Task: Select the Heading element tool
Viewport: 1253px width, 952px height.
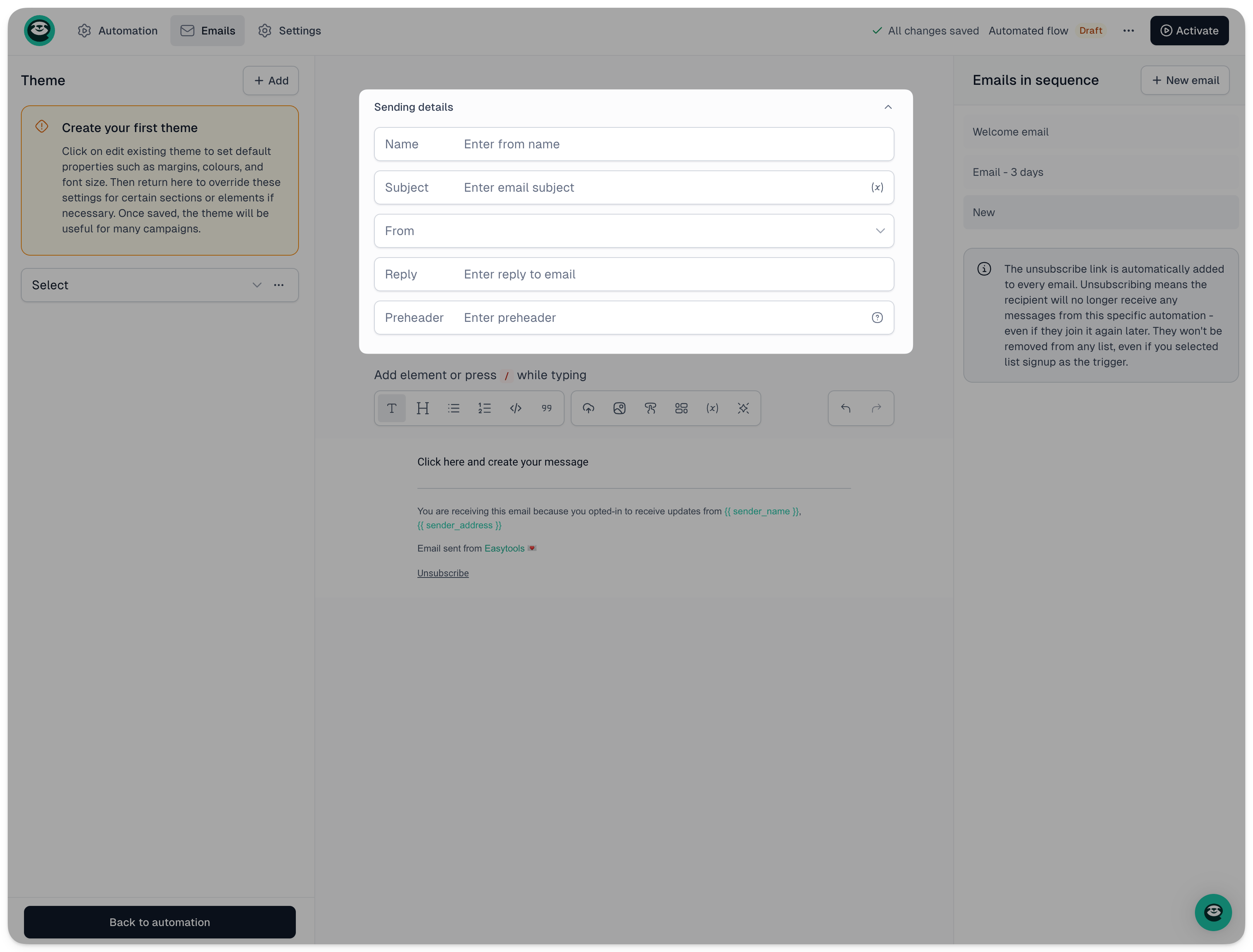Action: coord(422,408)
